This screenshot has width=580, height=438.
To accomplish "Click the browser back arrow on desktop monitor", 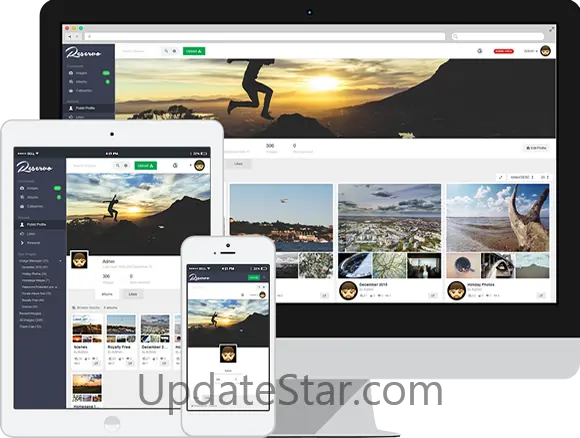I will [70, 36].
